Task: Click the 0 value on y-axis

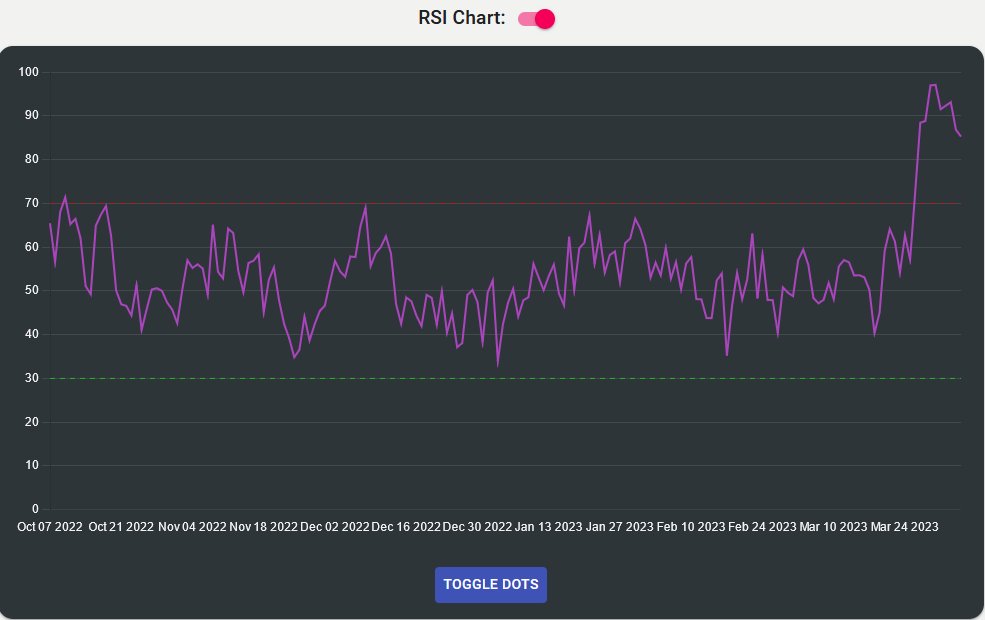Action: pos(35,509)
